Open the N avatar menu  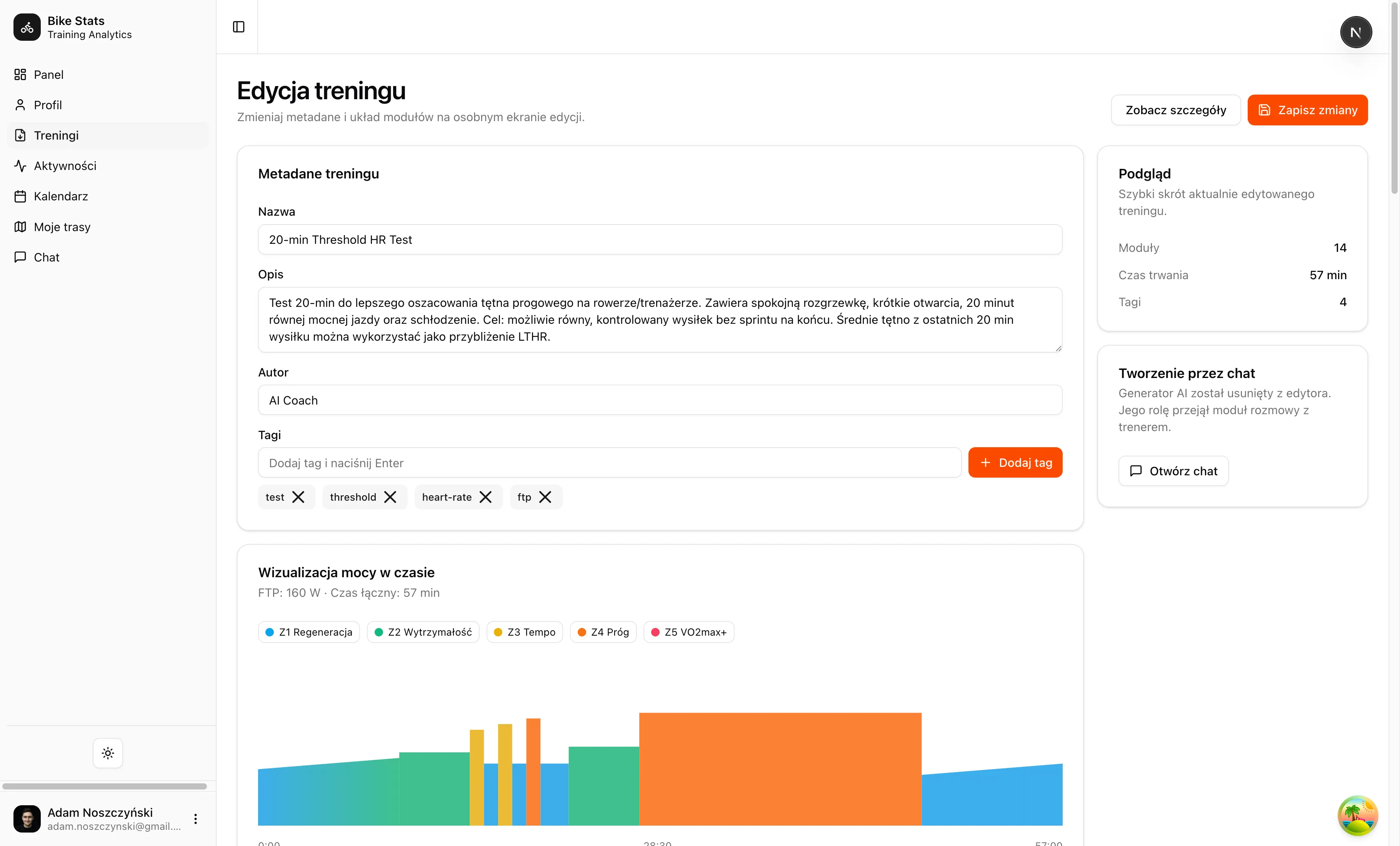pyautogui.click(x=1356, y=32)
